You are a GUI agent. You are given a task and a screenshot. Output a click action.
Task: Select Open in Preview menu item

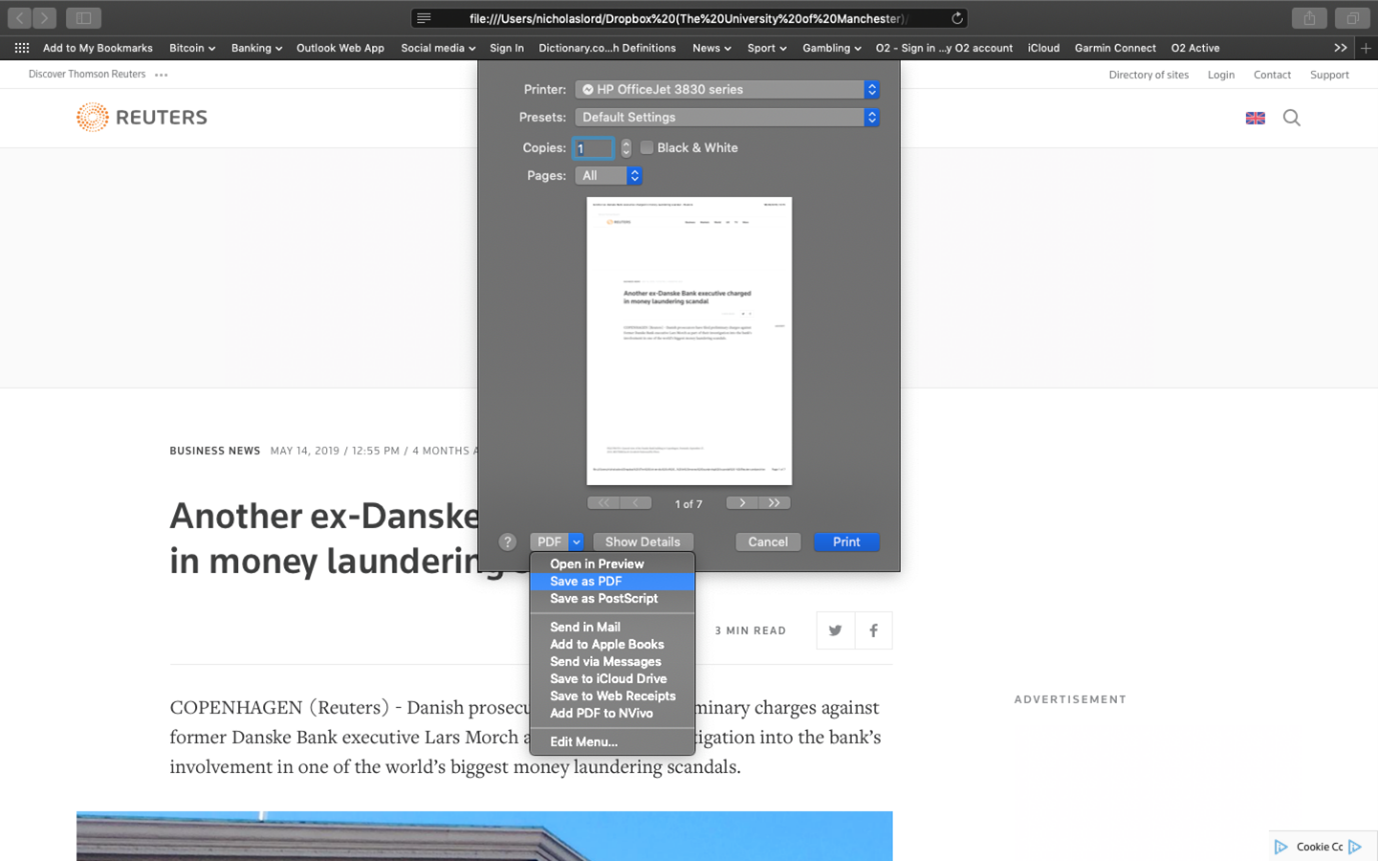pyautogui.click(x=597, y=564)
